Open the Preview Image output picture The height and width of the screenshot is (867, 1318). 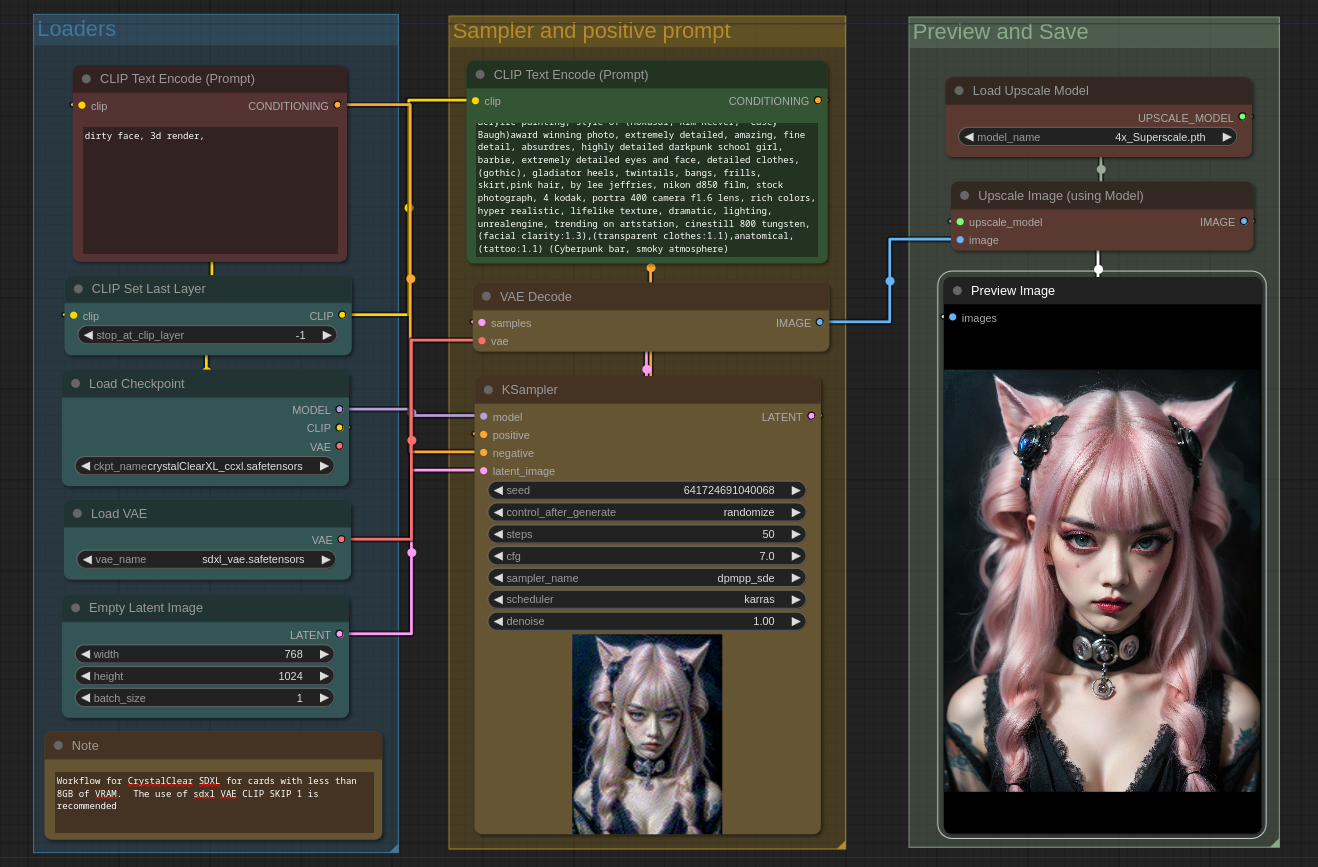click(x=1102, y=581)
